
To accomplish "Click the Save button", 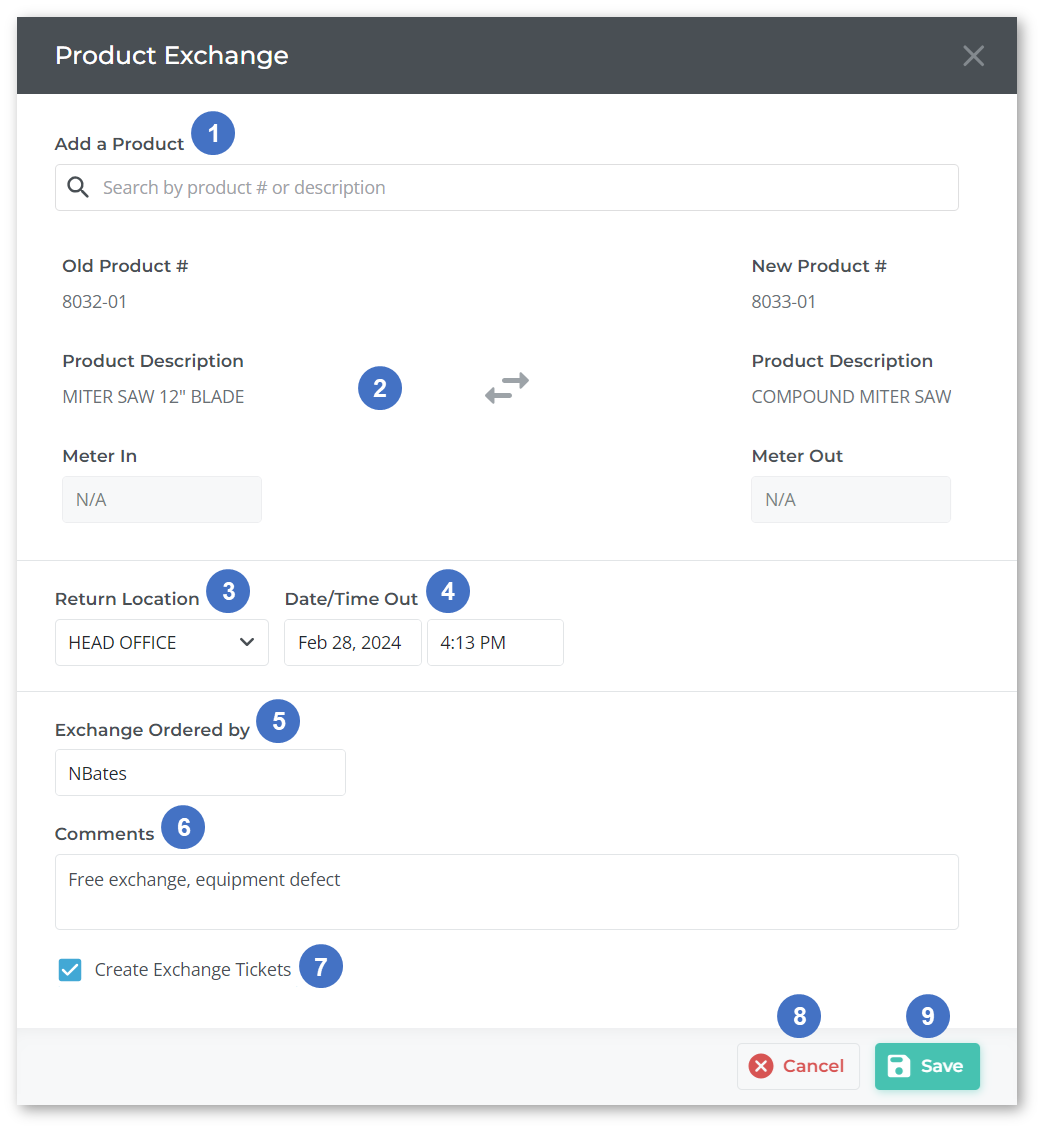I will point(927,1066).
